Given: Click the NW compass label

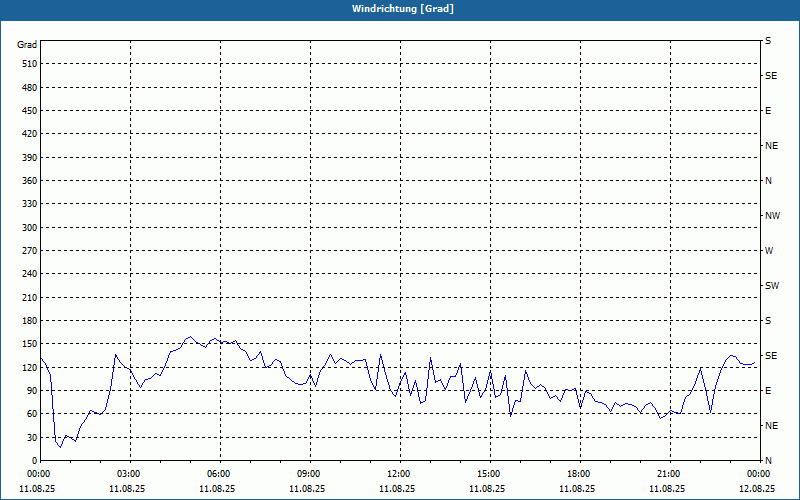Looking at the screenshot, I should point(772,216).
